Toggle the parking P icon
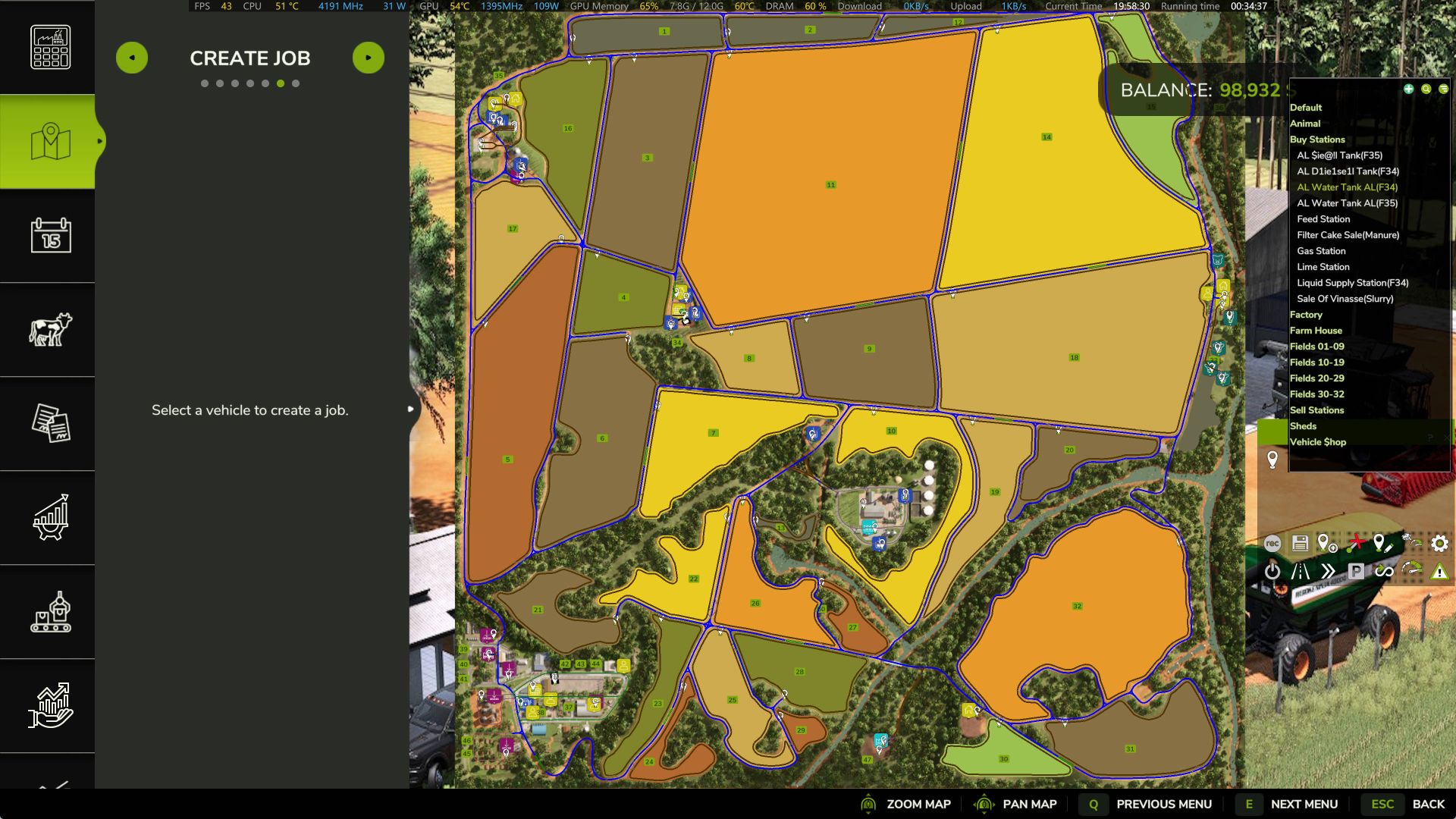Image resolution: width=1456 pixels, height=819 pixels. point(1356,571)
